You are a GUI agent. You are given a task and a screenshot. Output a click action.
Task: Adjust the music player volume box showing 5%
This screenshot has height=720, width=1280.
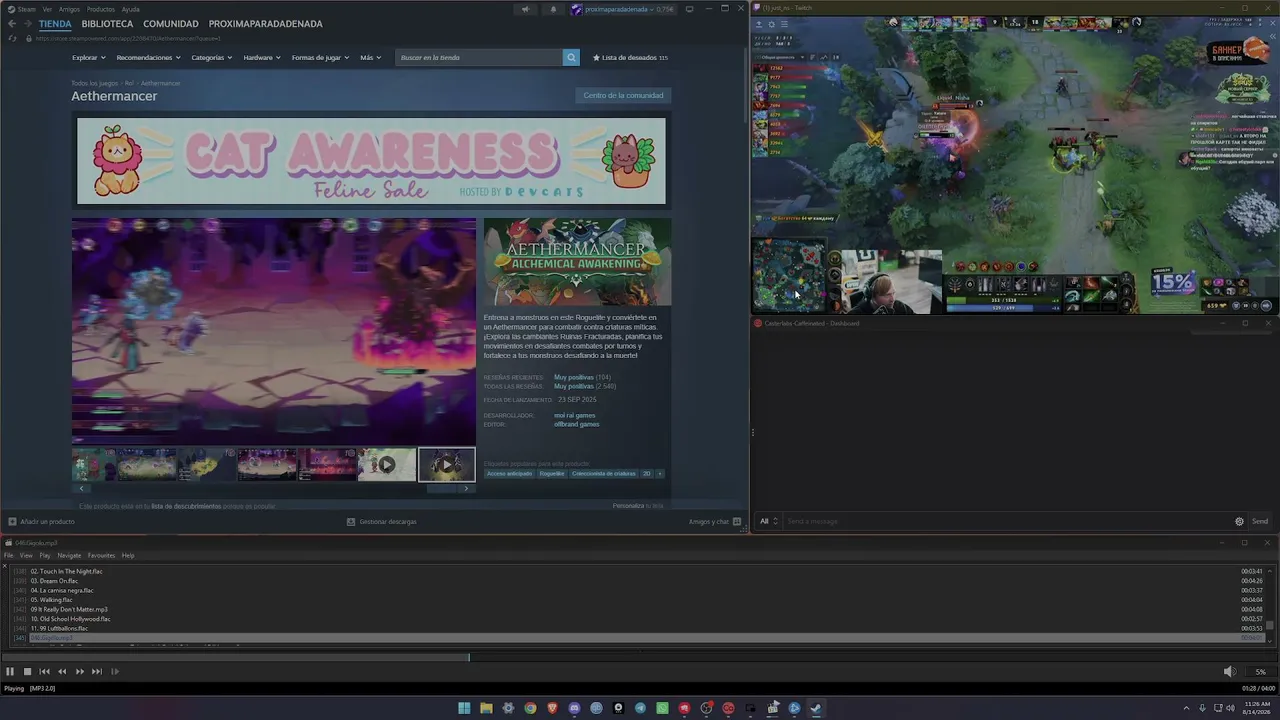(1260, 672)
